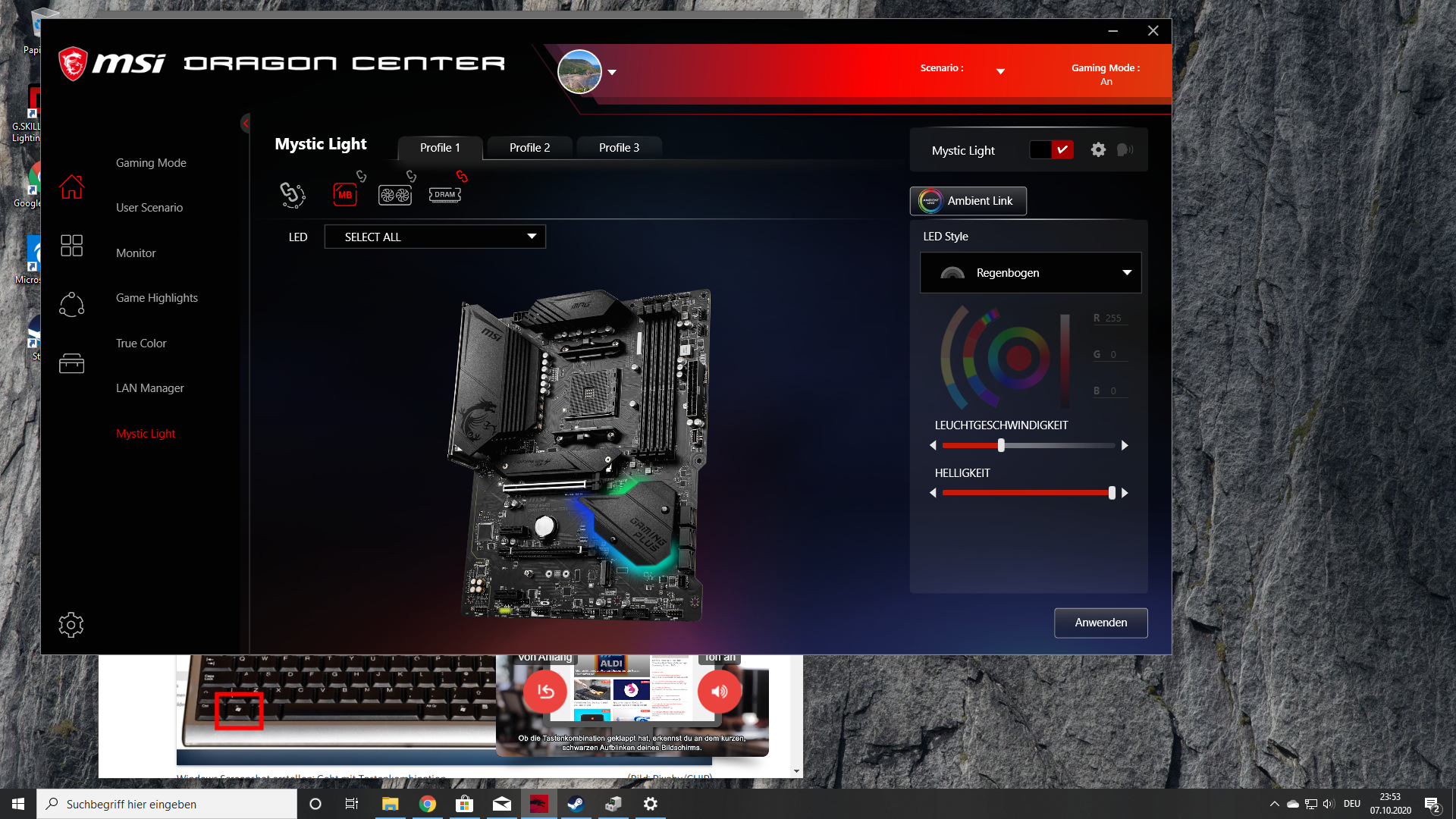
Task: Click the Anwenden button
Action: coord(1100,623)
